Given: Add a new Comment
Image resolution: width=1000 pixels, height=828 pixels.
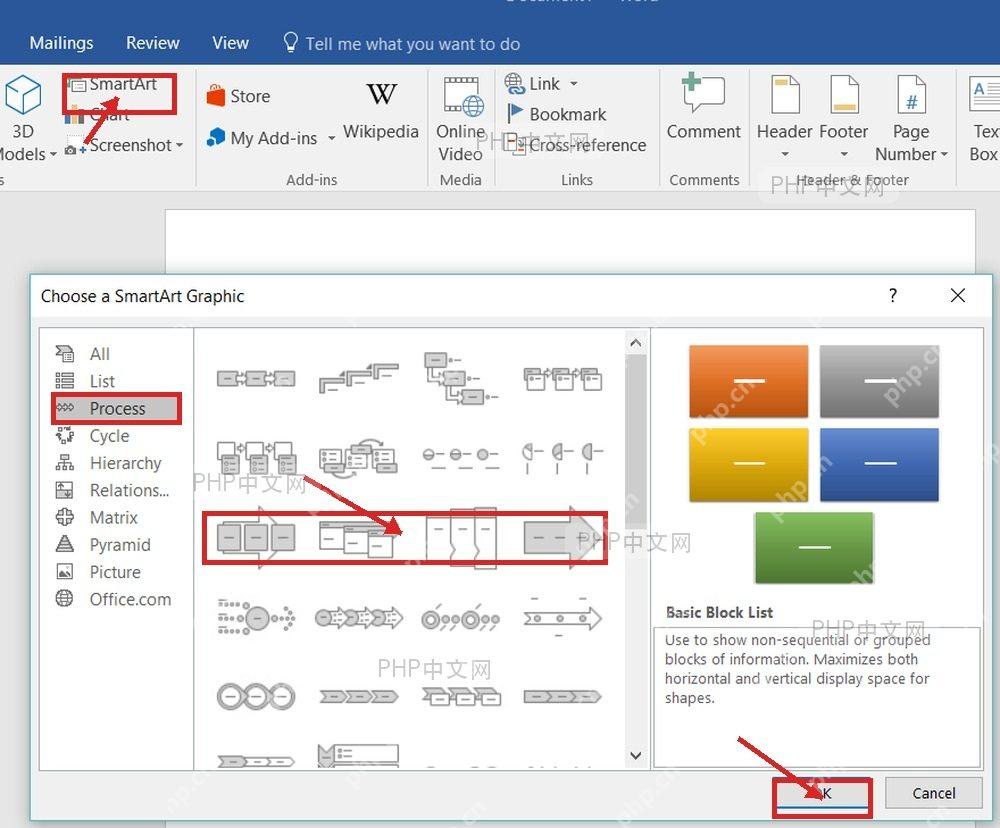Looking at the screenshot, I should [703, 107].
